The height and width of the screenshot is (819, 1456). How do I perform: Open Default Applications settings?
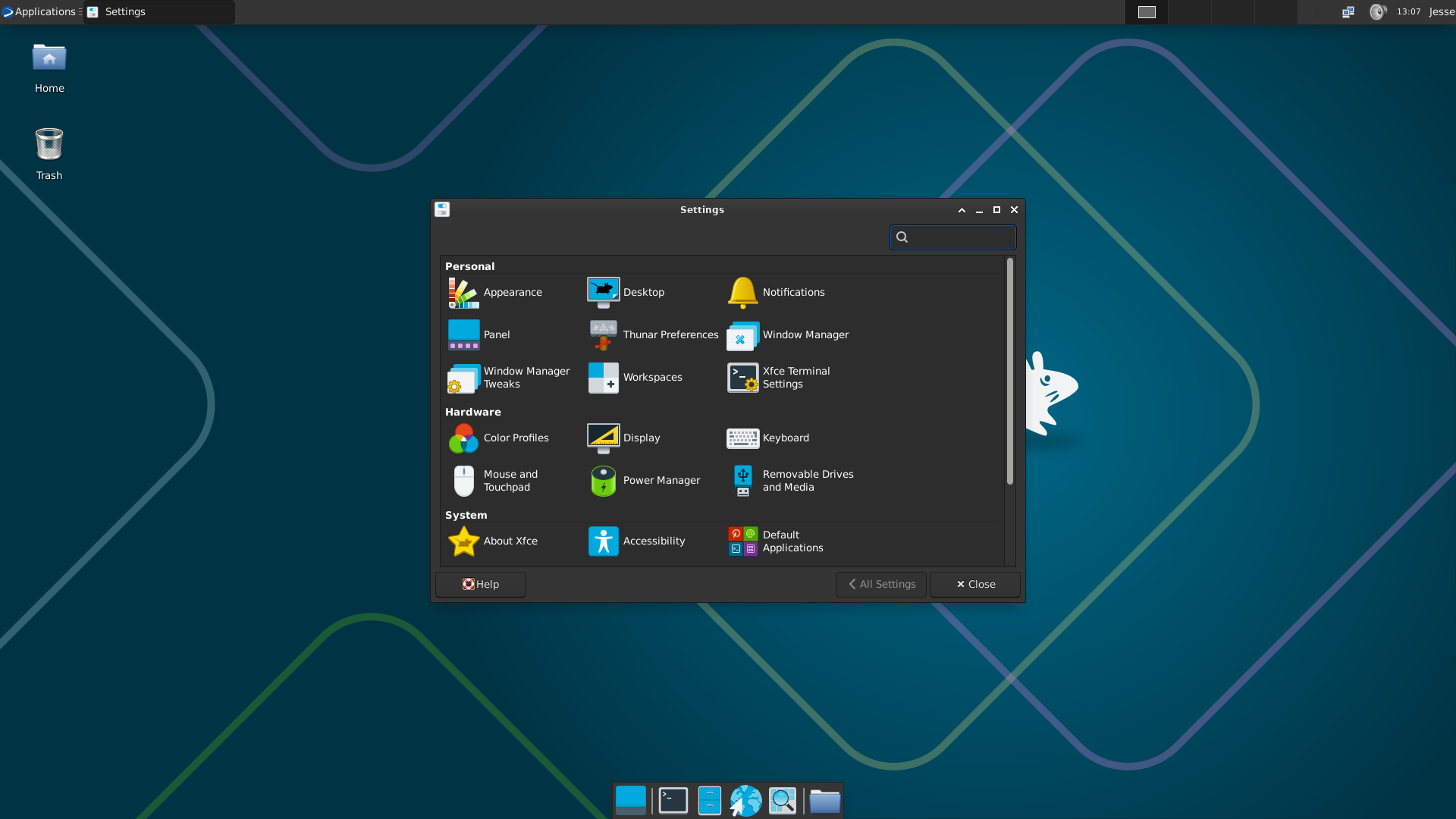(776, 541)
